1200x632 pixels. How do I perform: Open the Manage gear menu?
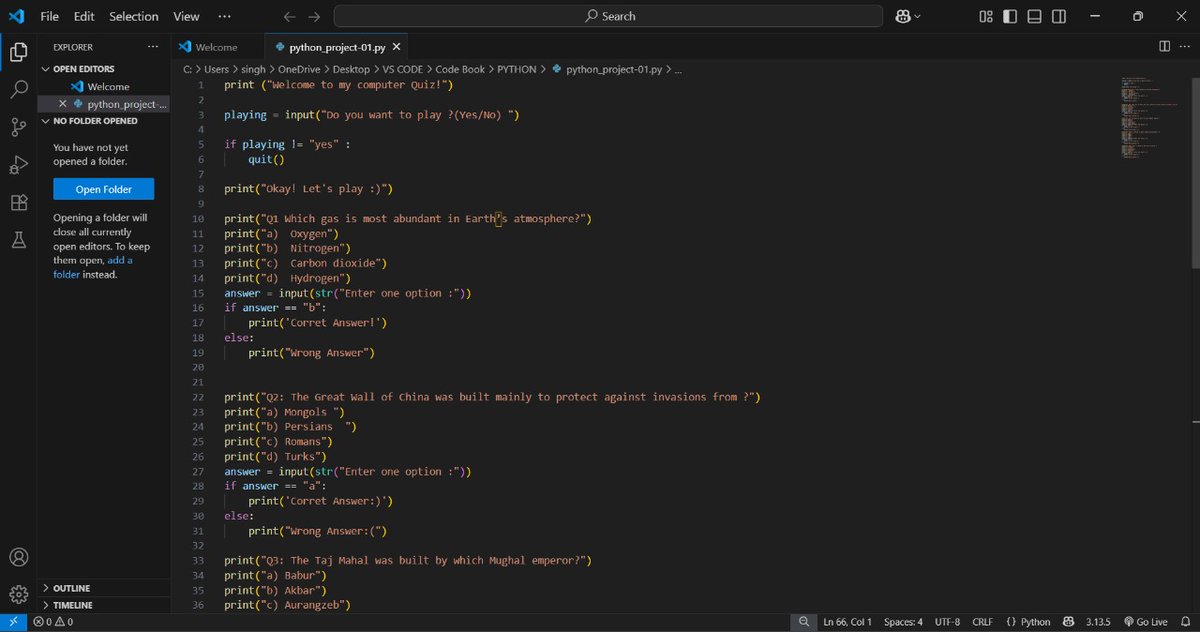[18, 594]
